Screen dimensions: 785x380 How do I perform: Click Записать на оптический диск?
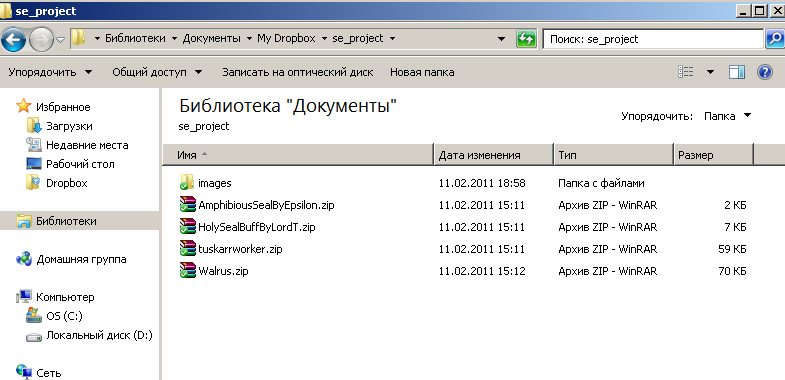pyautogui.click(x=298, y=72)
